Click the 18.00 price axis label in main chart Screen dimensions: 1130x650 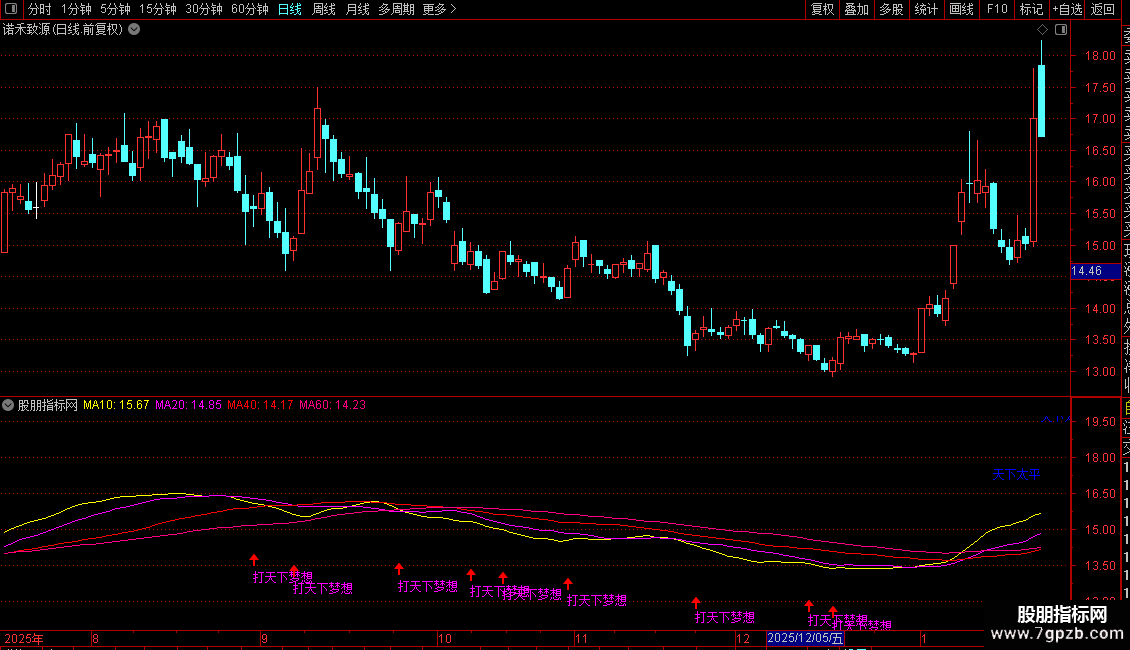click(1100, 55)
